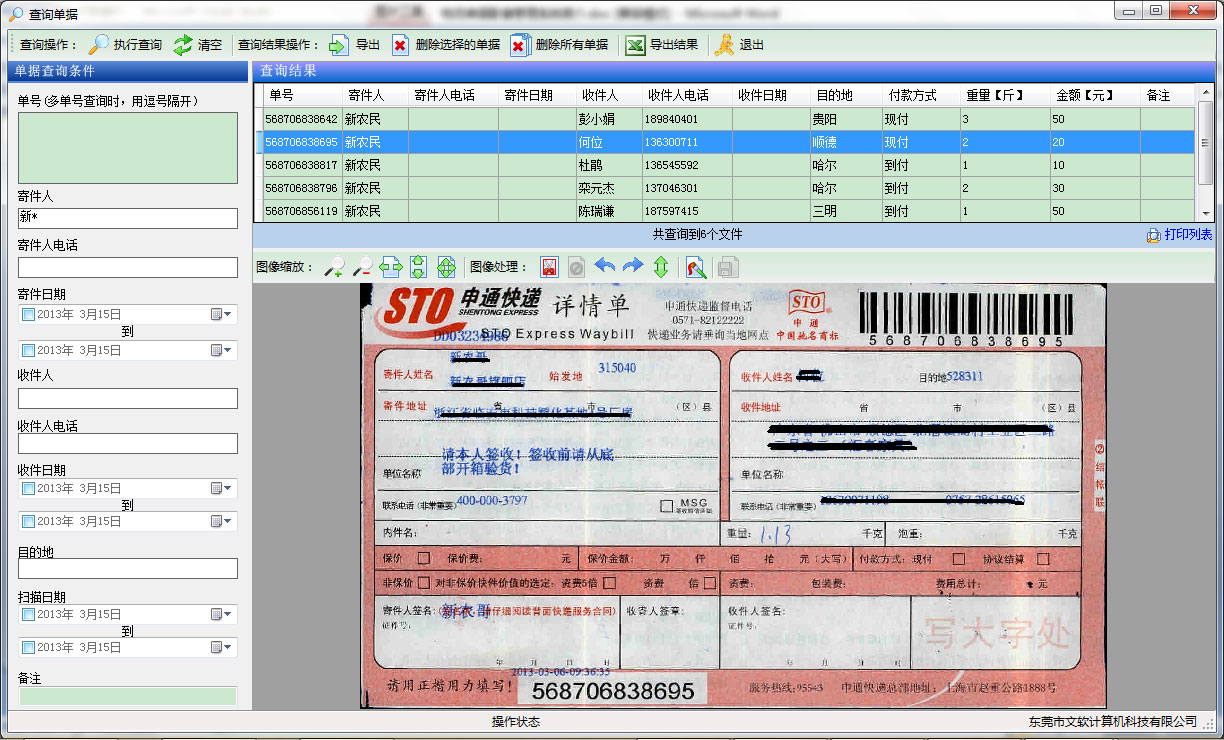Enable the 寄件日期 start date checkbox
This screenshot has width=1224, height=740.
tap(28, 315)
